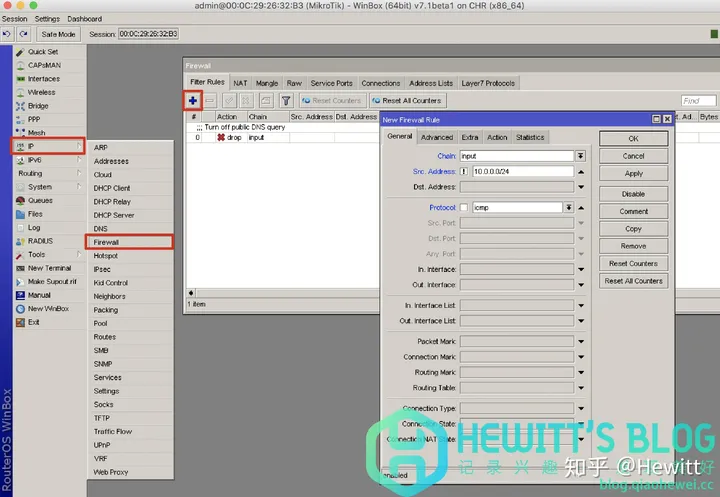The image size is (720, 497).
Task: Select DHCP Server in IP submenu
Action: (x=129, y=215)
